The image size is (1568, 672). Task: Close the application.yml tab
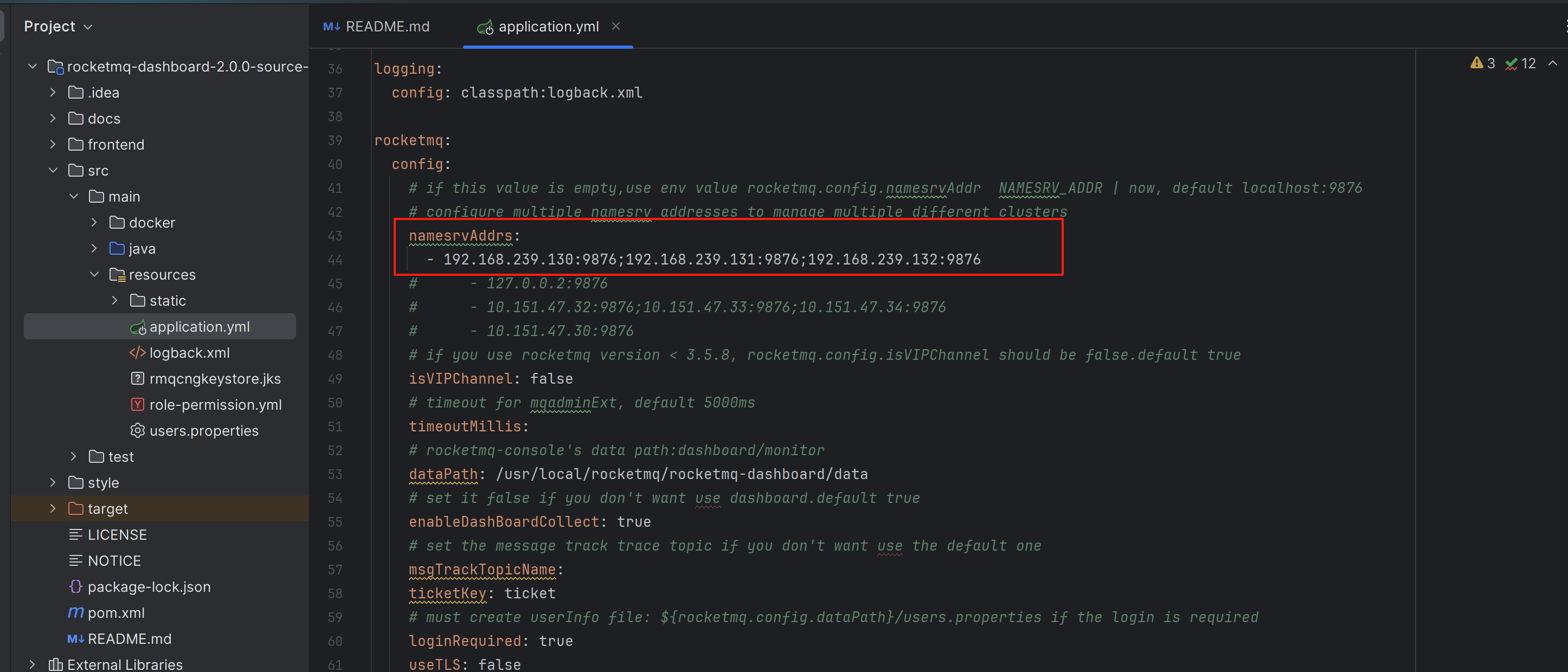[616, 26]
